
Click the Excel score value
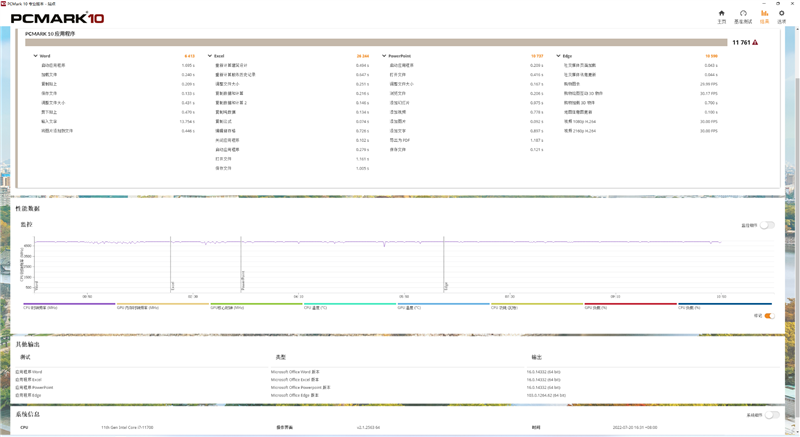[363, 56]
